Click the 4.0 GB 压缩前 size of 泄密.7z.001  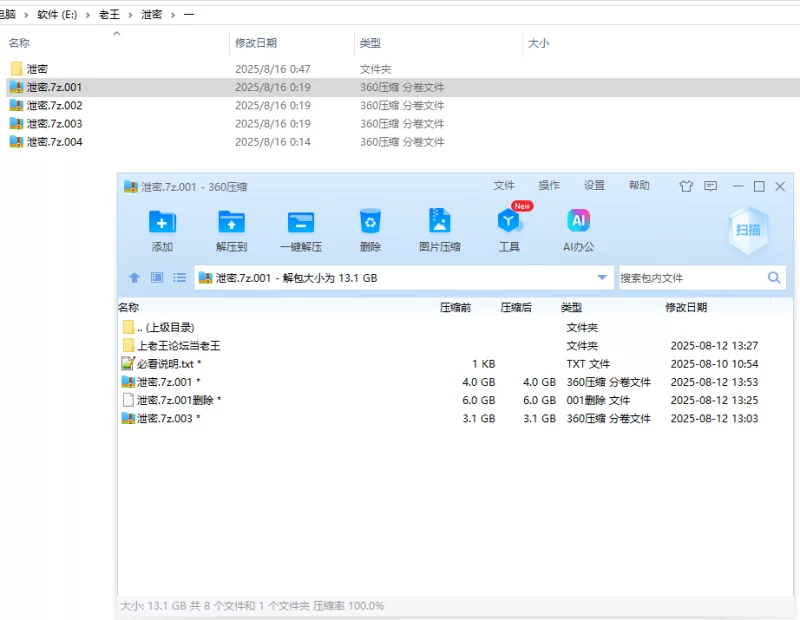coord(479,382)
